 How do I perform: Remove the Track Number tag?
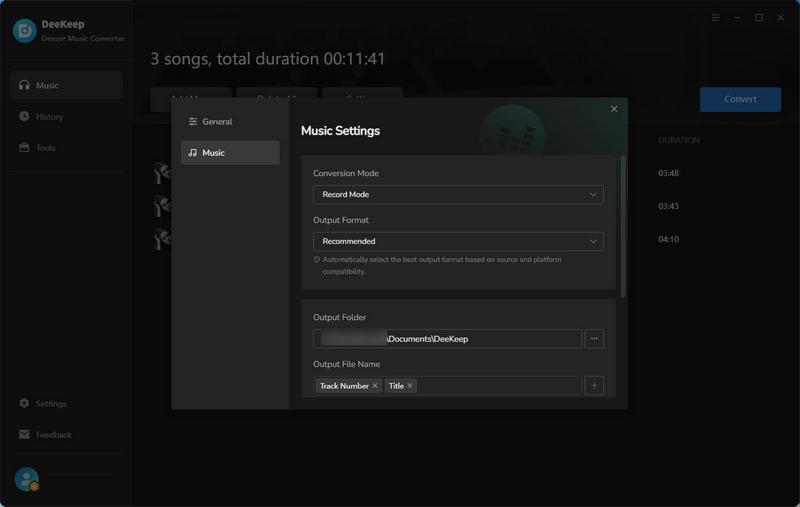[x=375, y=386]
